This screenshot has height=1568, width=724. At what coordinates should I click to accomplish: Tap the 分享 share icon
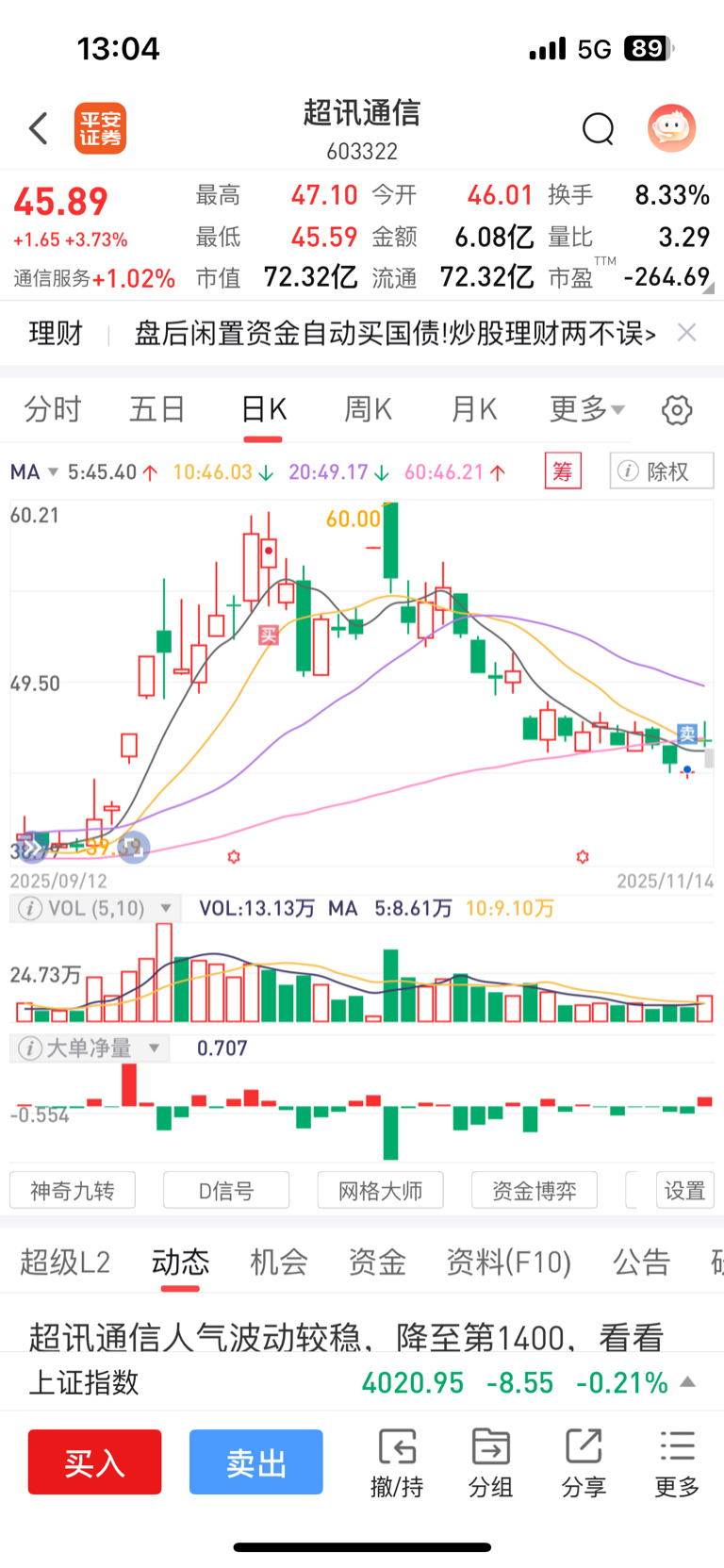pos(584,1463)
